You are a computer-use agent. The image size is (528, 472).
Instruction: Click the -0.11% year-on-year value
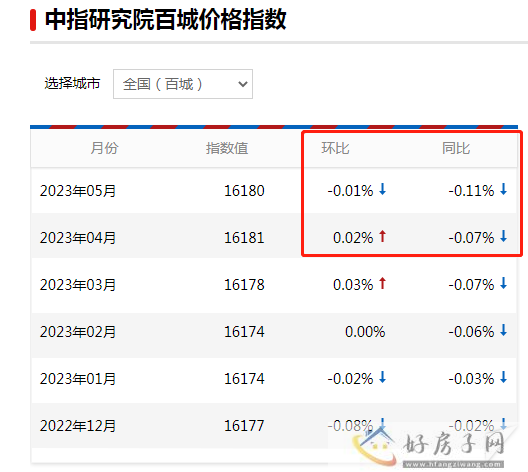coord(471,191)
